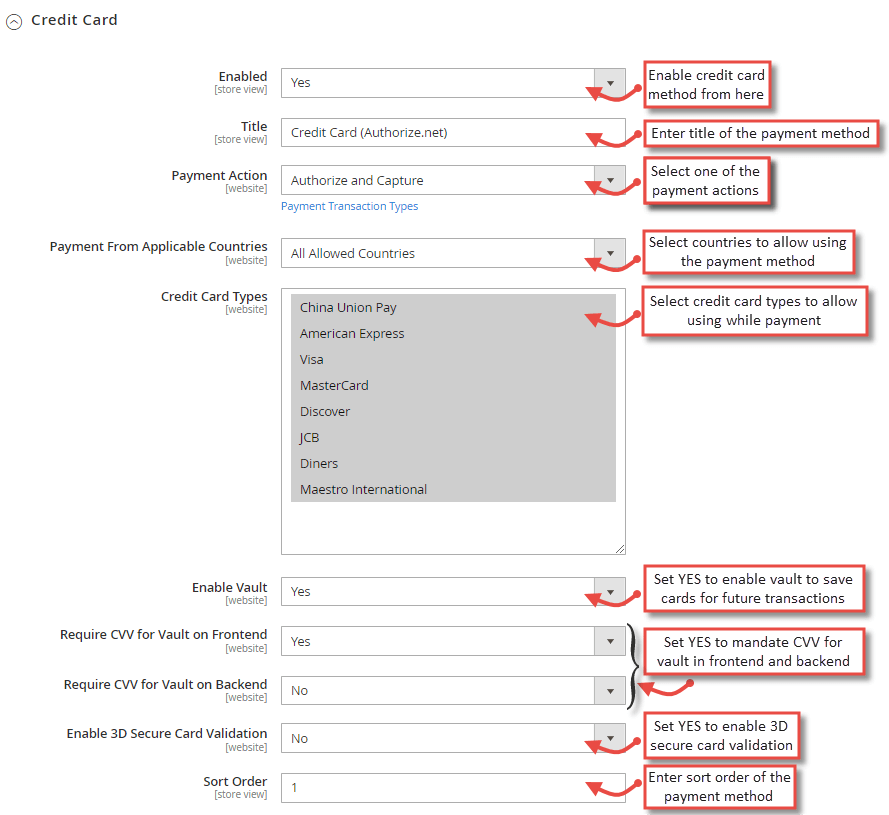Click the Payment Transaction Types link
The image size is (889, 815).
349,205
